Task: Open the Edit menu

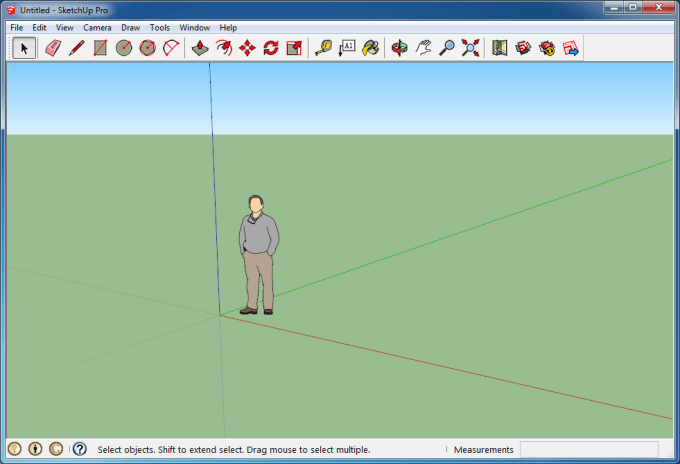Action: click(x=39, y=28)
